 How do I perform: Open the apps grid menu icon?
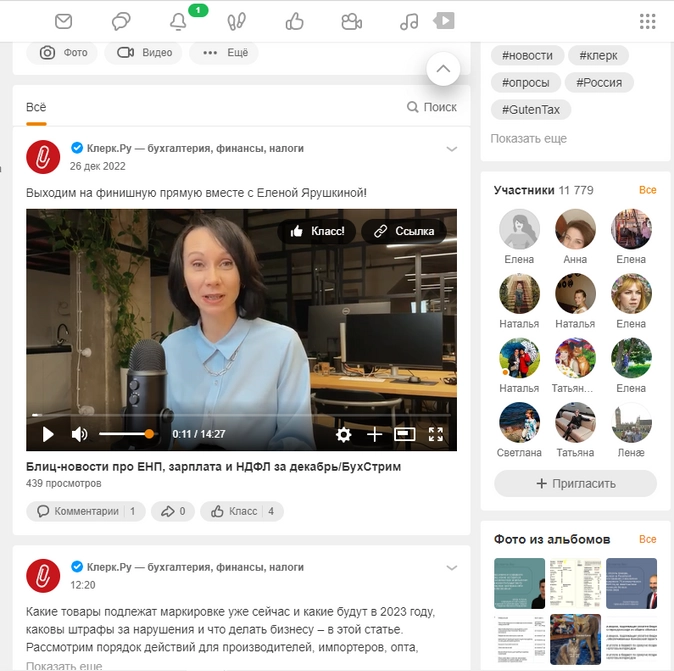tap(647, 21)
